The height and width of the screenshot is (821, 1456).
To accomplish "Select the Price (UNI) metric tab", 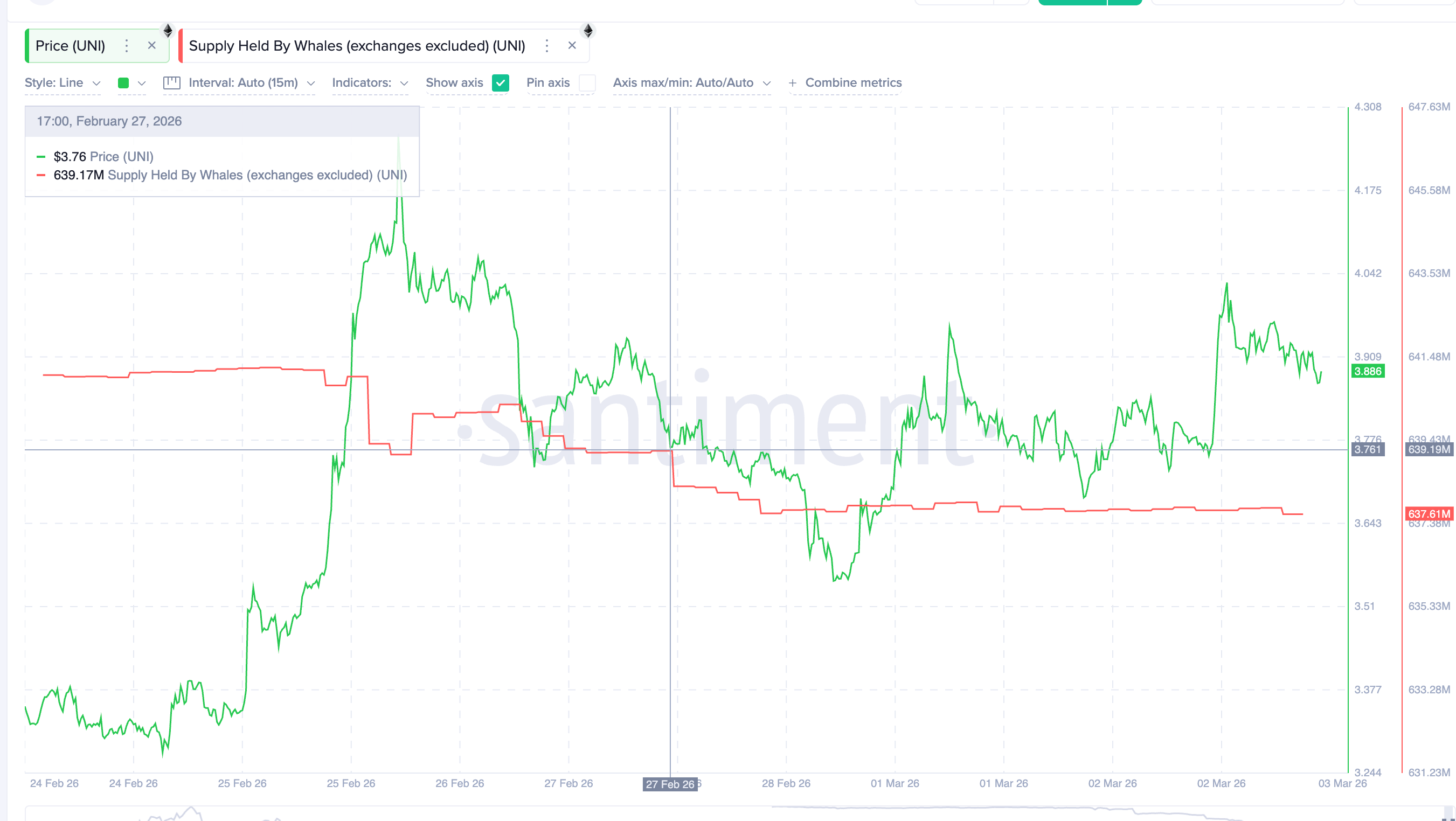I will click(x=71, y=46).
